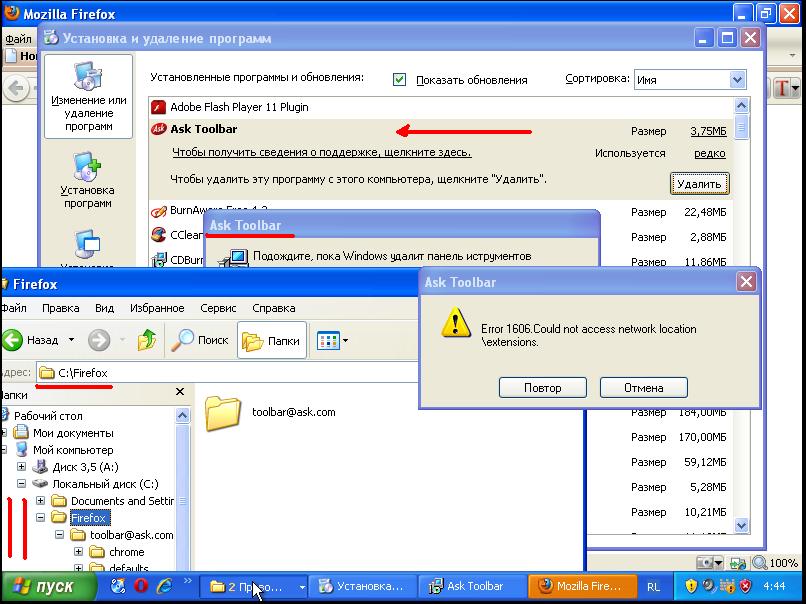Click folder tree scroll up arrow
This screenshot has width=807, height=604.
point(182,415)
